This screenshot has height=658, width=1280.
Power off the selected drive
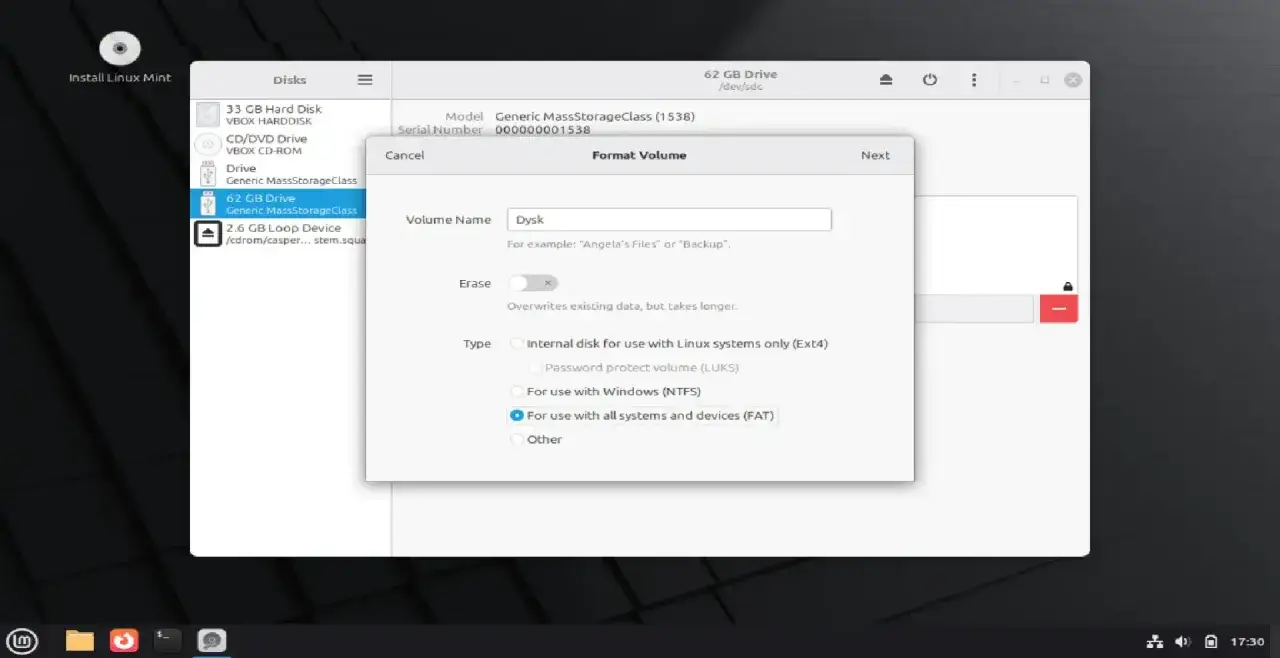coord(930,80)
